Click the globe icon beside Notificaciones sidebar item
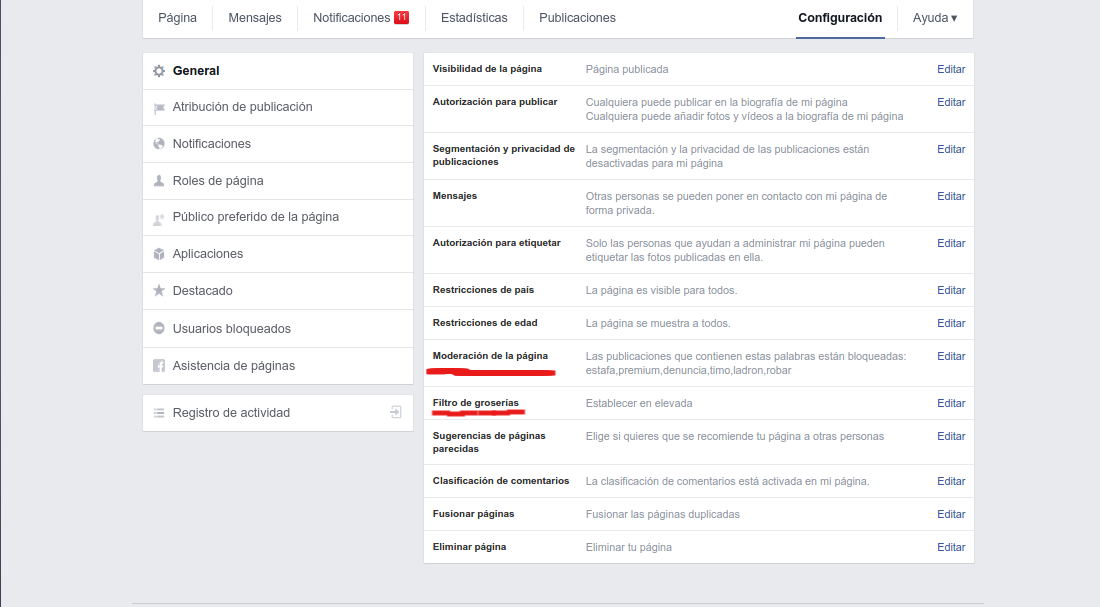This screenshot has width=1100, height=607. coord(159,144)
